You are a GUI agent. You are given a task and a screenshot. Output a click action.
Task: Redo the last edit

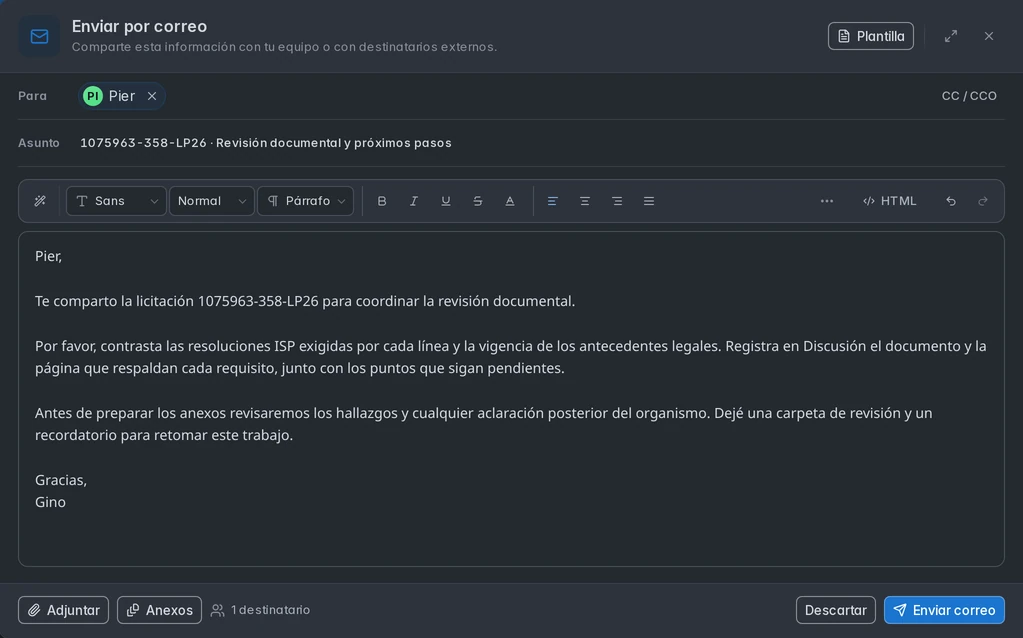tap(983, 201)
